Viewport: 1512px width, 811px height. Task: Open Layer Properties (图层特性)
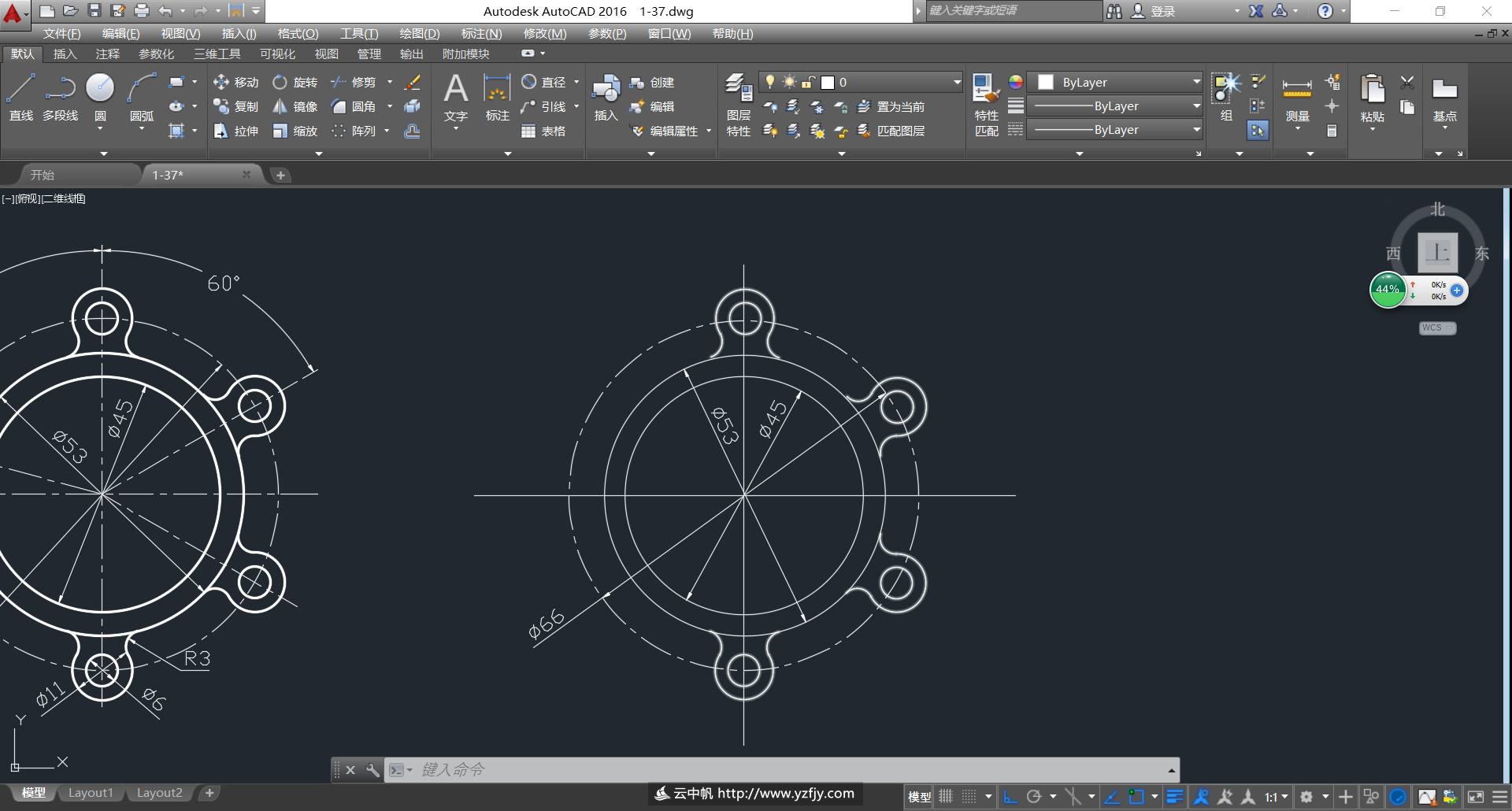pos(738,105)
